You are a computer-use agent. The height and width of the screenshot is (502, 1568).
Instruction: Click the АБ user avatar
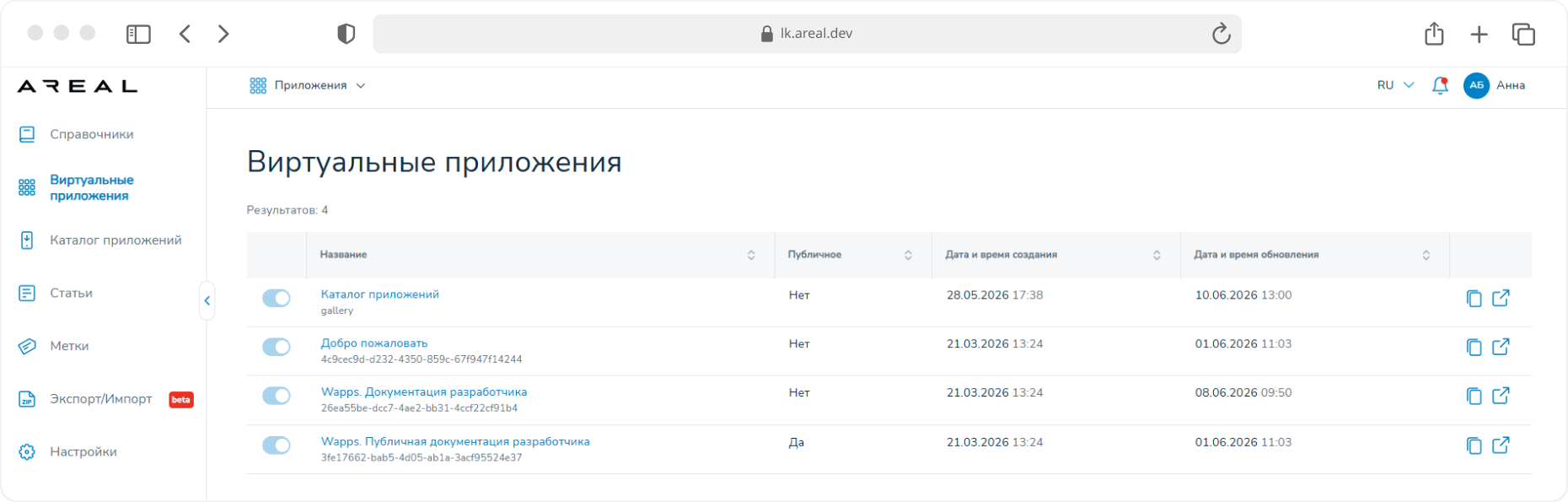1476,85
